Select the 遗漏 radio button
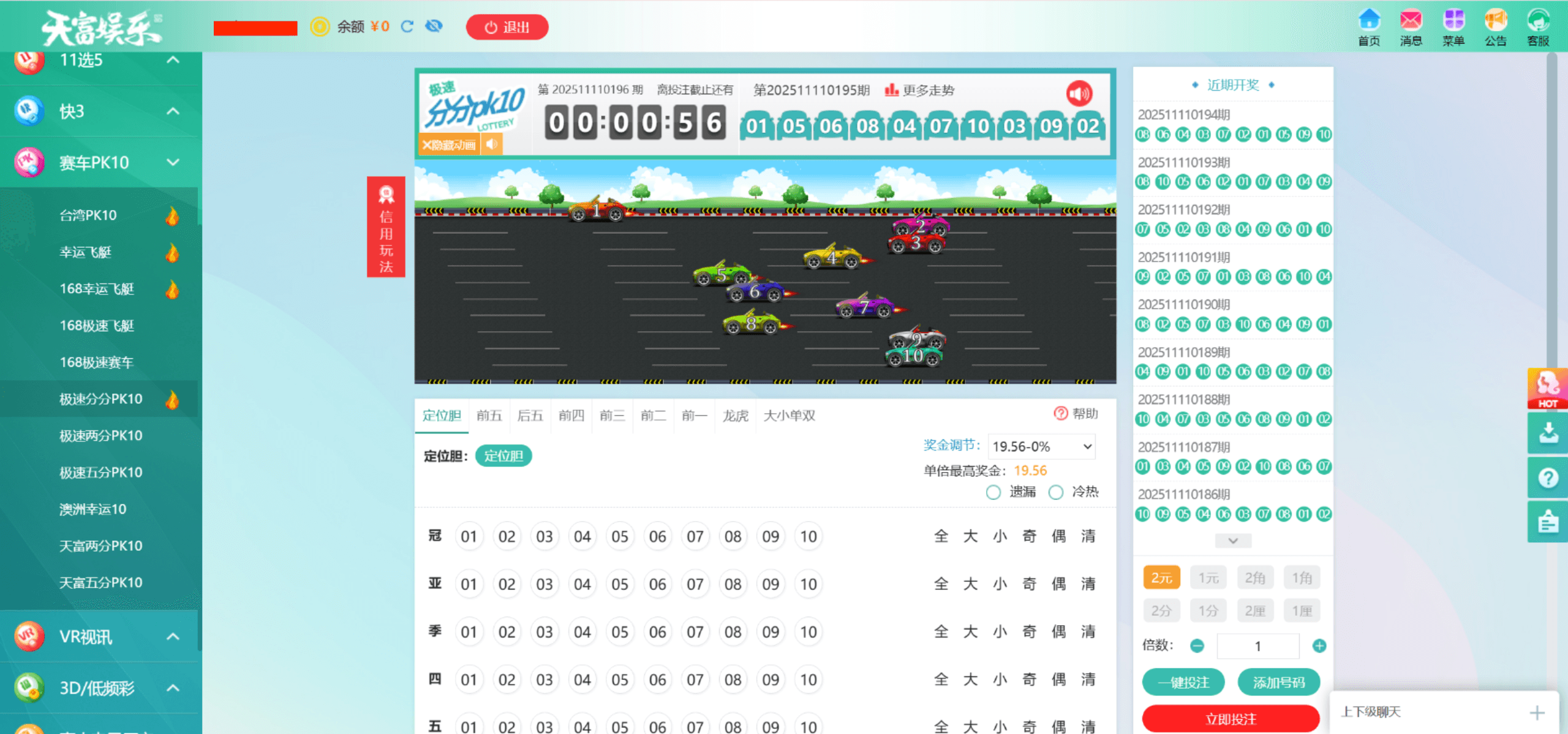The height and width of the screenshot is (734, 1568). click(x=993, y=492)
